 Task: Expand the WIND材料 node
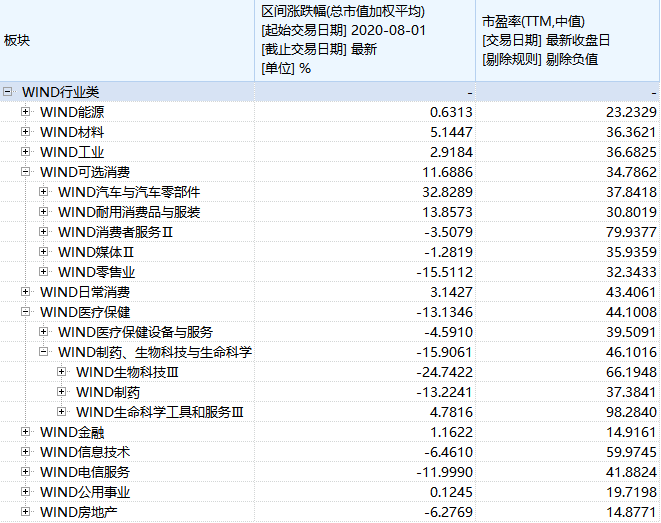pos(25,131)
